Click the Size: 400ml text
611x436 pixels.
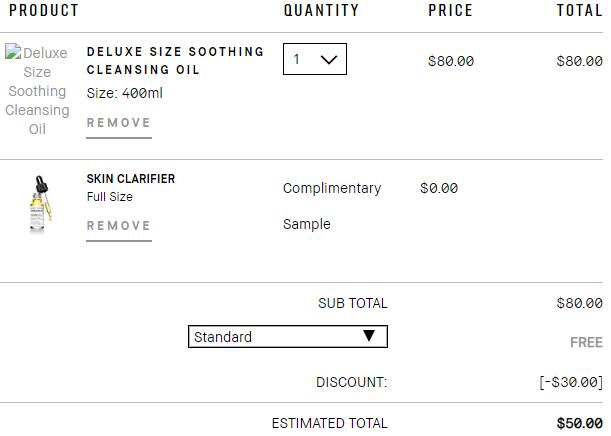pyautogui.click(x=125, y=93)
